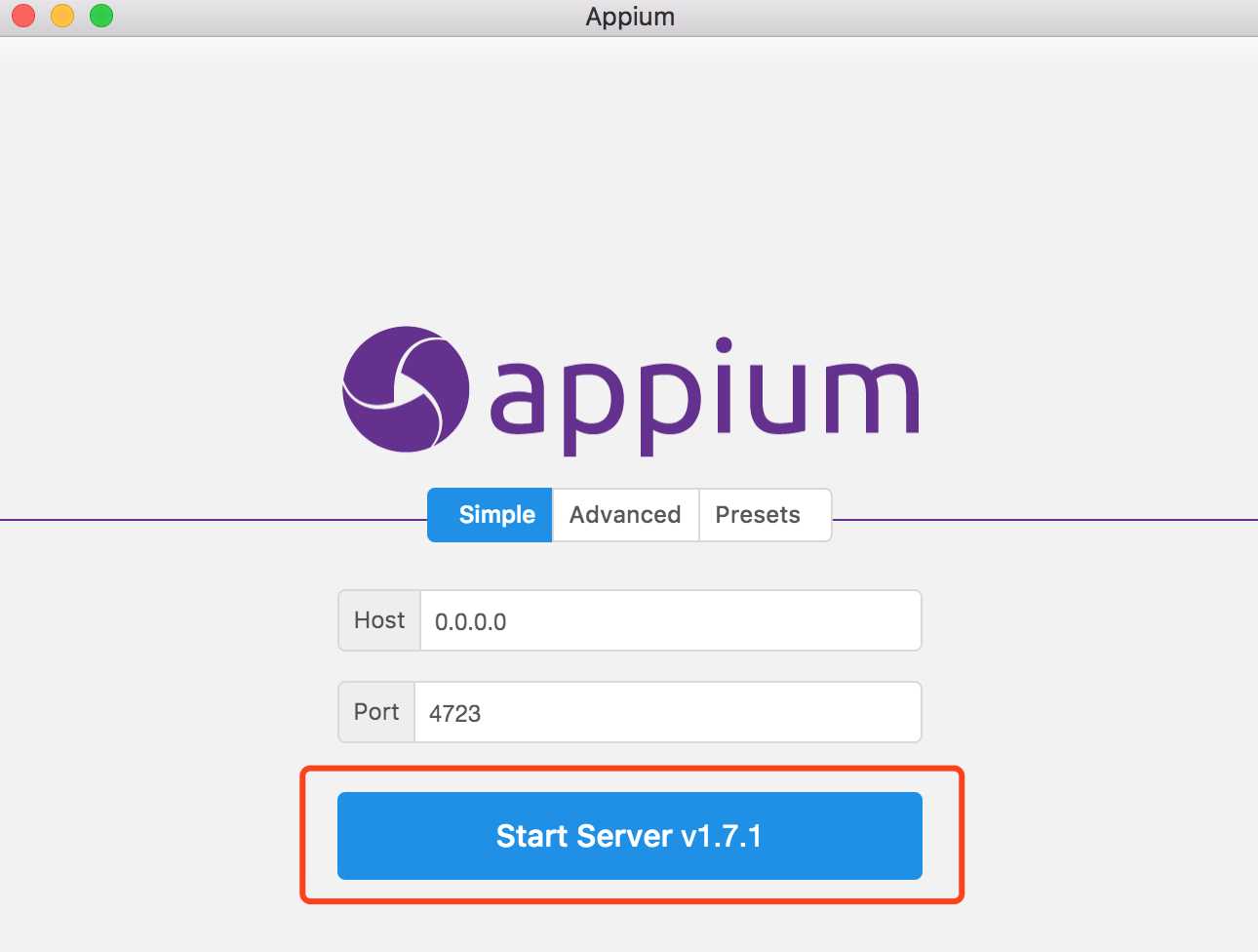Click the Appium window title

[x=630, y=17]
